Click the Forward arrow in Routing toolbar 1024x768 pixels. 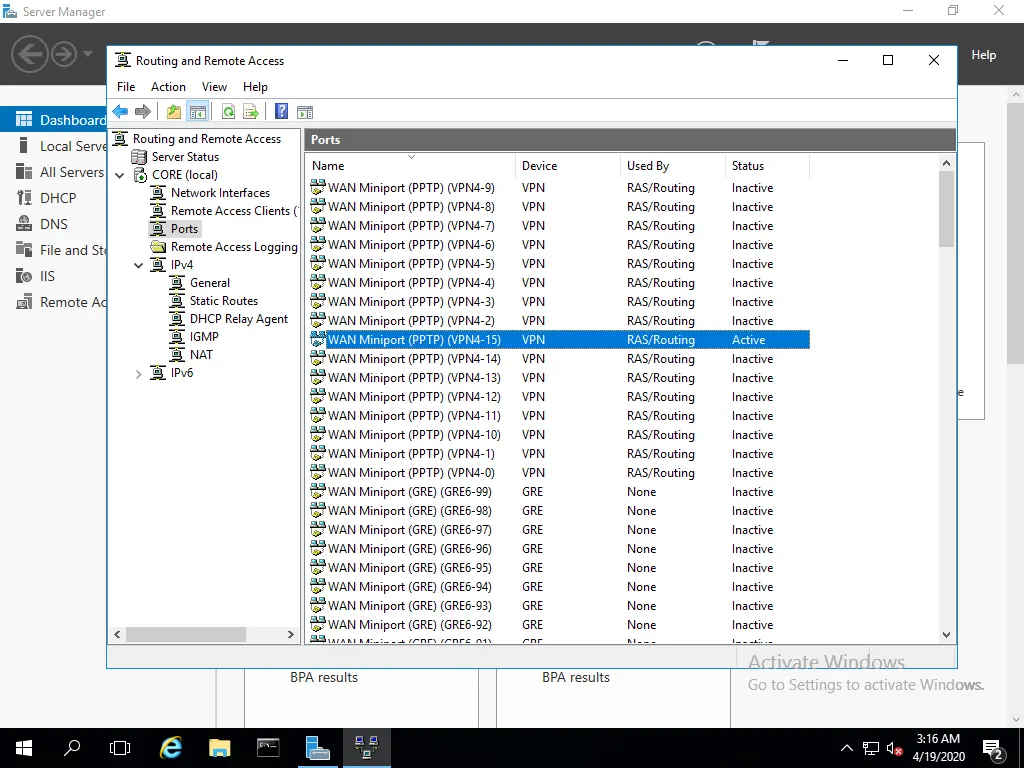(x=142, y=112)
